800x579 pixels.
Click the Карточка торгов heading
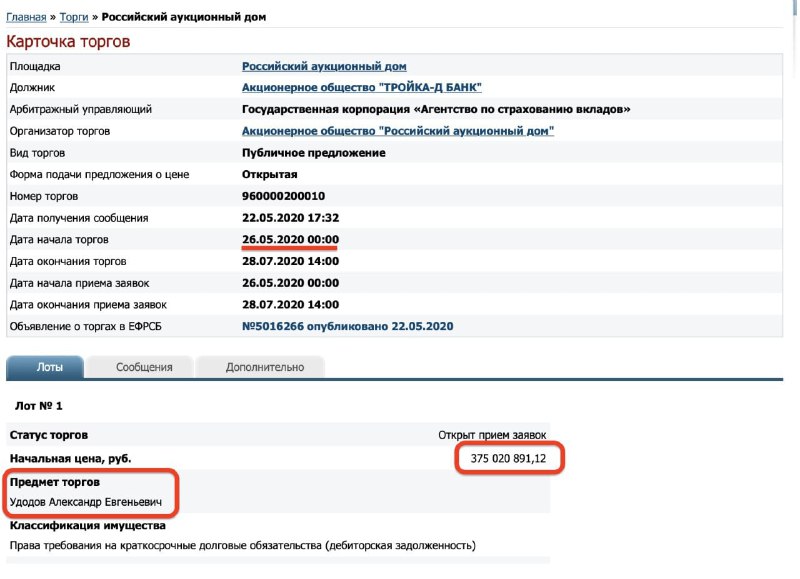coord(68,41)
